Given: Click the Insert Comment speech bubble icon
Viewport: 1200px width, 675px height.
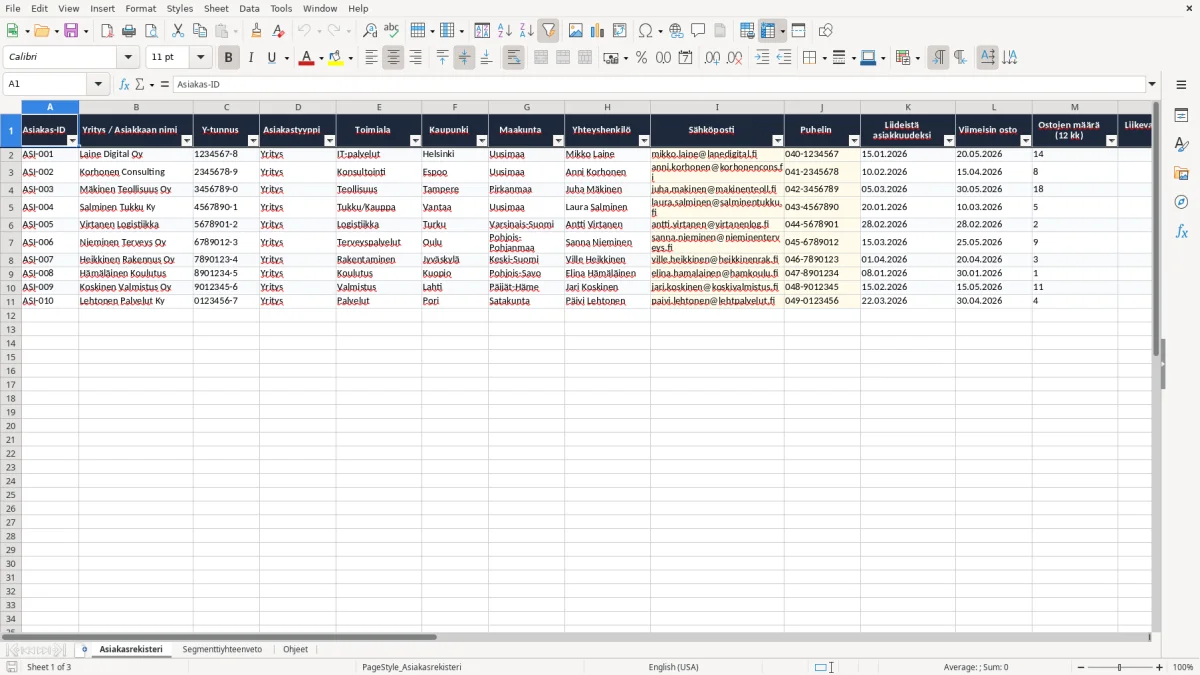Looking at the screenshot, I should (x=698, y=31).
